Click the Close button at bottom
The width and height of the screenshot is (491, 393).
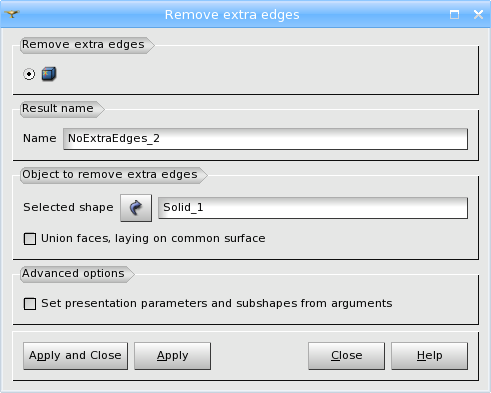346,356
